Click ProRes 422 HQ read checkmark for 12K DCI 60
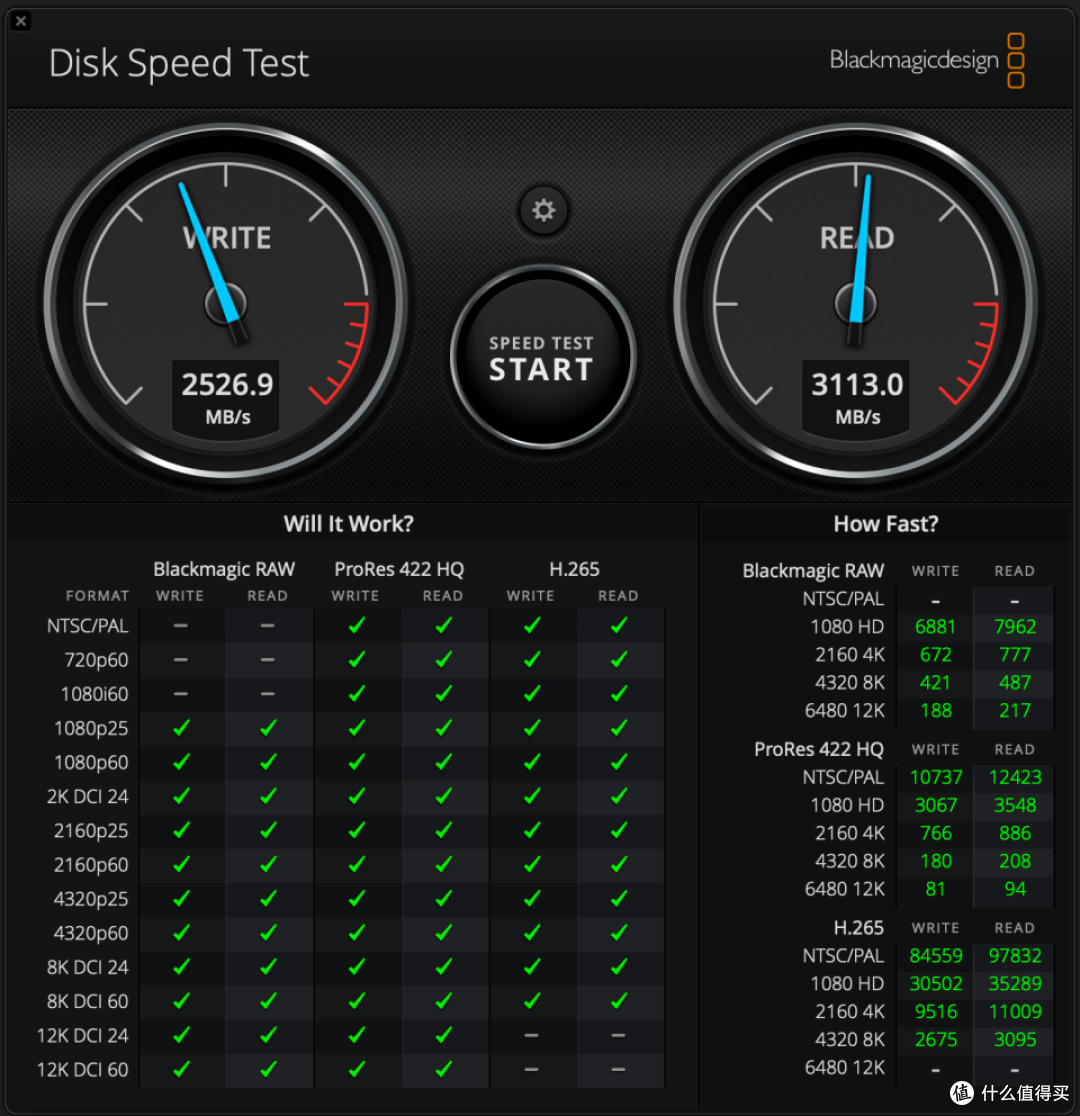The image size is (1080, 1116). coord(444,1069)
